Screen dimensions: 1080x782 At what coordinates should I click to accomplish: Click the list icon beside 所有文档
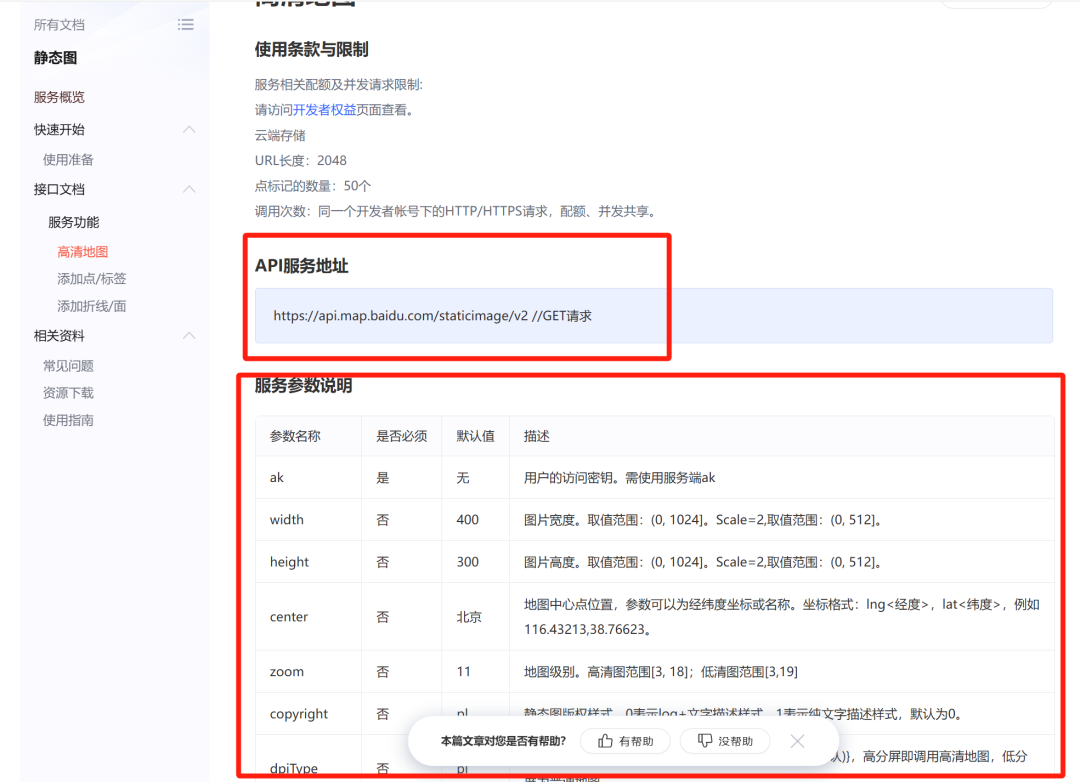(186, 25)
